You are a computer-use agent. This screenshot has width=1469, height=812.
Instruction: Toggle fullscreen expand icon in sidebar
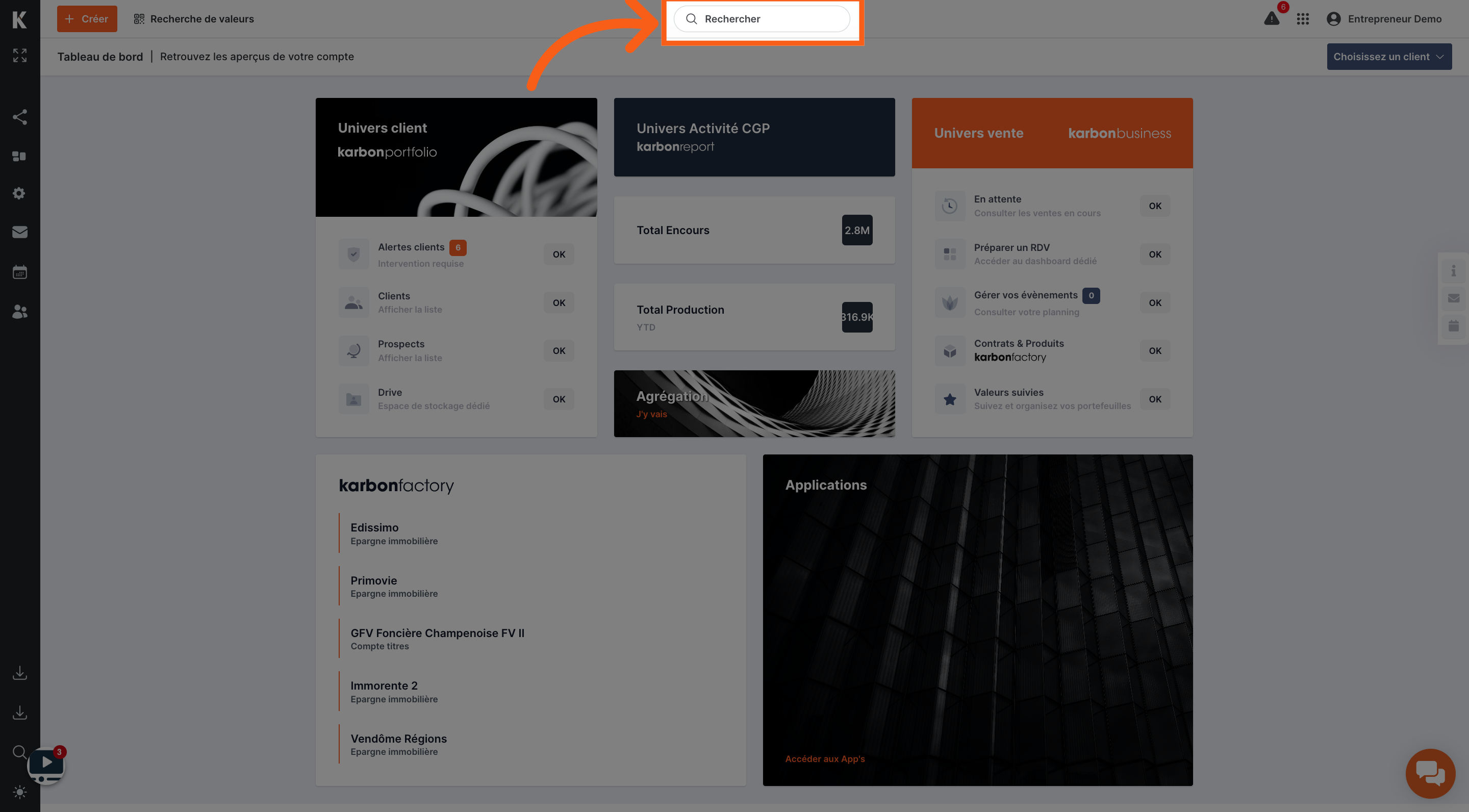coord(19,55)
